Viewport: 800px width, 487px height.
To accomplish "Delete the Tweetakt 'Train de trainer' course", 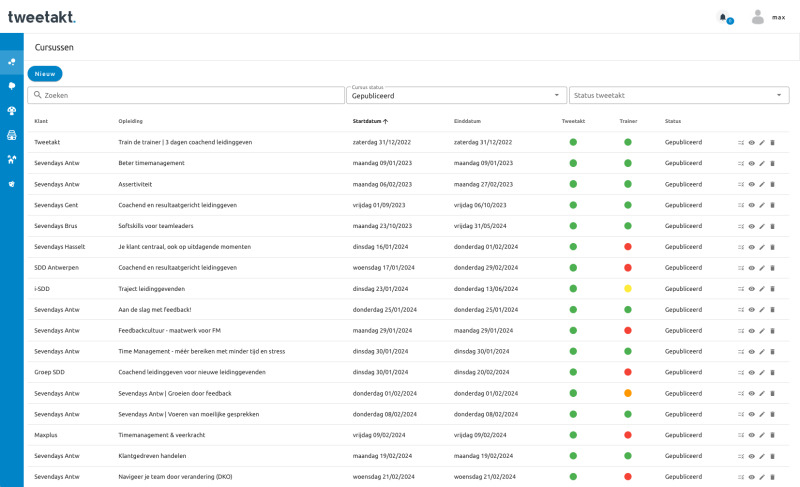I will [772, 142].
